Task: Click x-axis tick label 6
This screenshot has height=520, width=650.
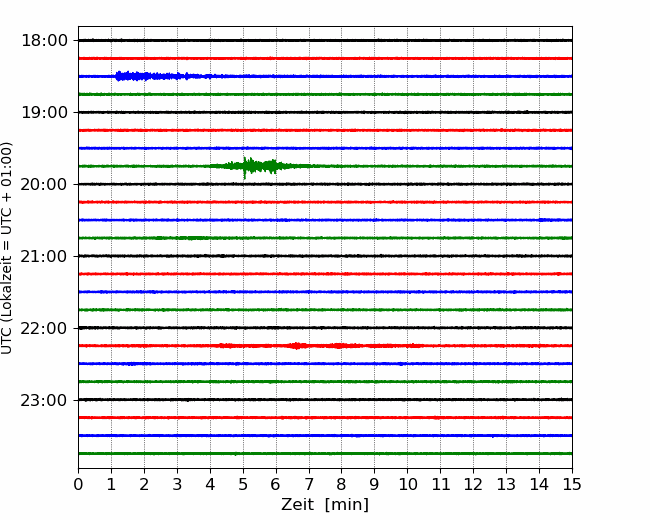Action: 276,484
